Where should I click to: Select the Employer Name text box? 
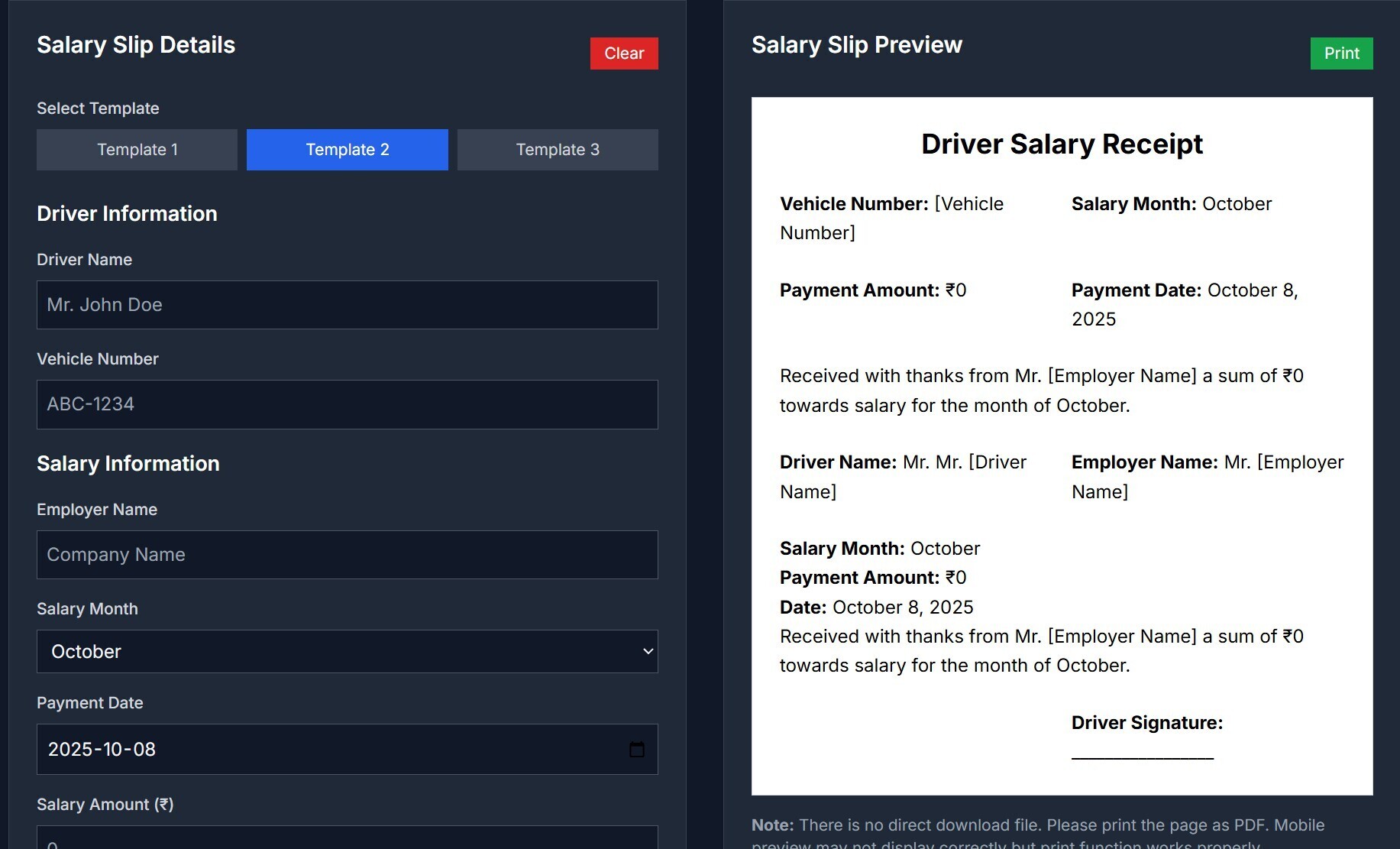tap(347, 555)
